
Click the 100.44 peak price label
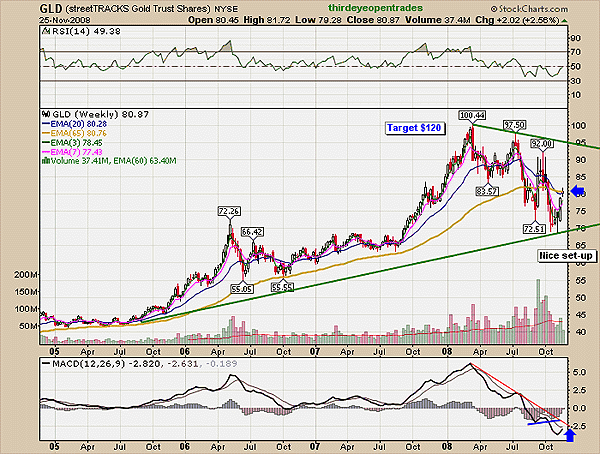point(472,115)
